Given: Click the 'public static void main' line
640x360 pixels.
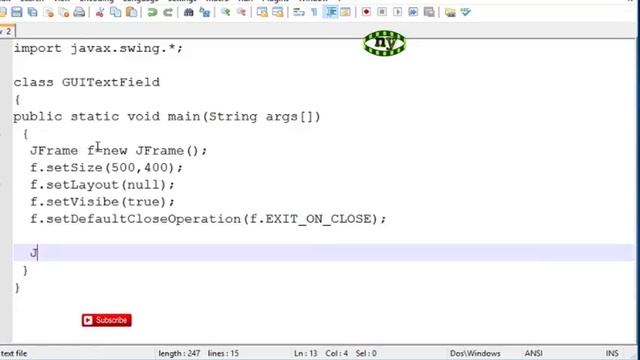Looking at the screenshot, I should click(x=167, y=116).
